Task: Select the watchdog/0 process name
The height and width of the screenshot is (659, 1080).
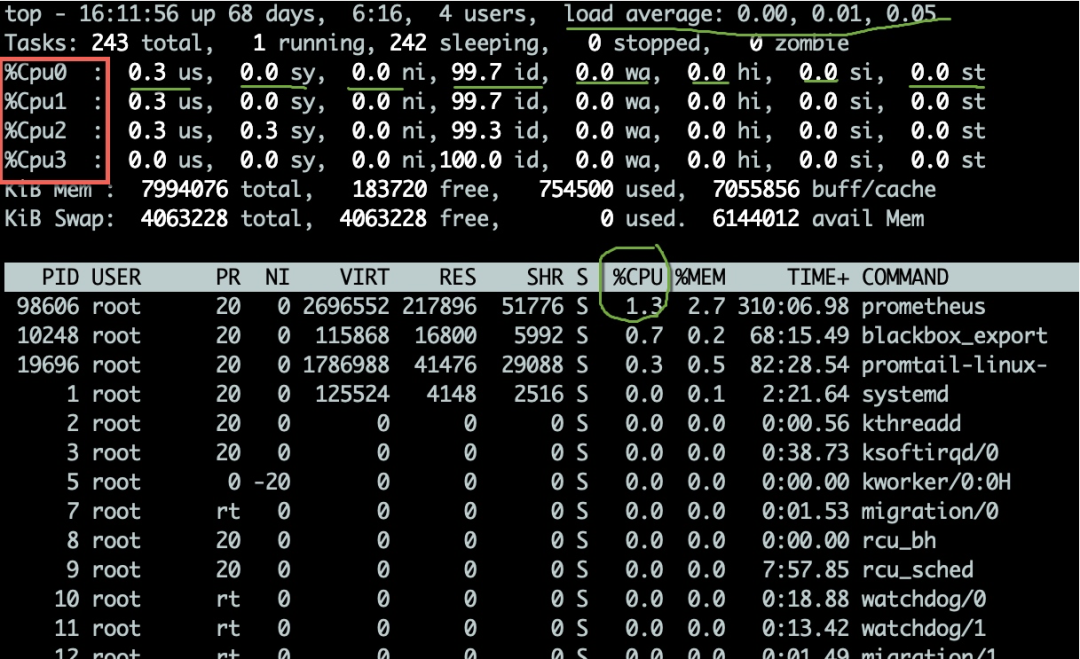Action: (x=924, y=599)
